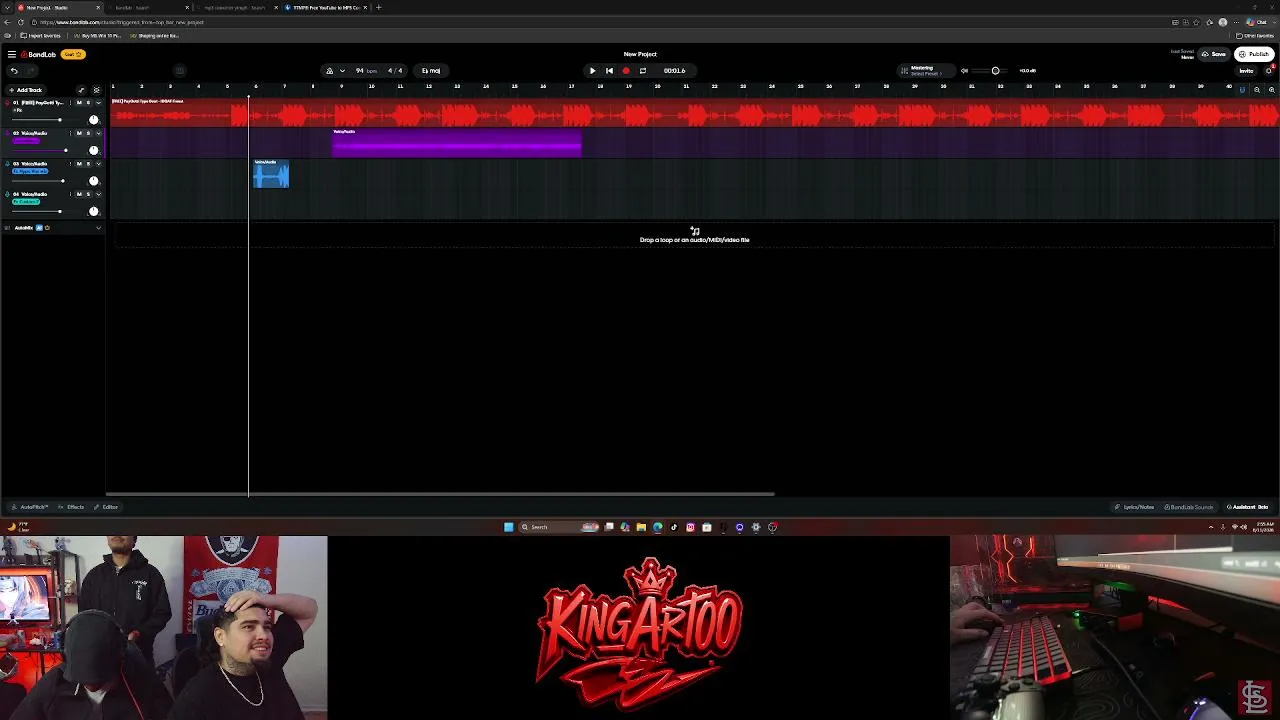
Task: Open the Editor tab
Action: (x=107, y=507)
